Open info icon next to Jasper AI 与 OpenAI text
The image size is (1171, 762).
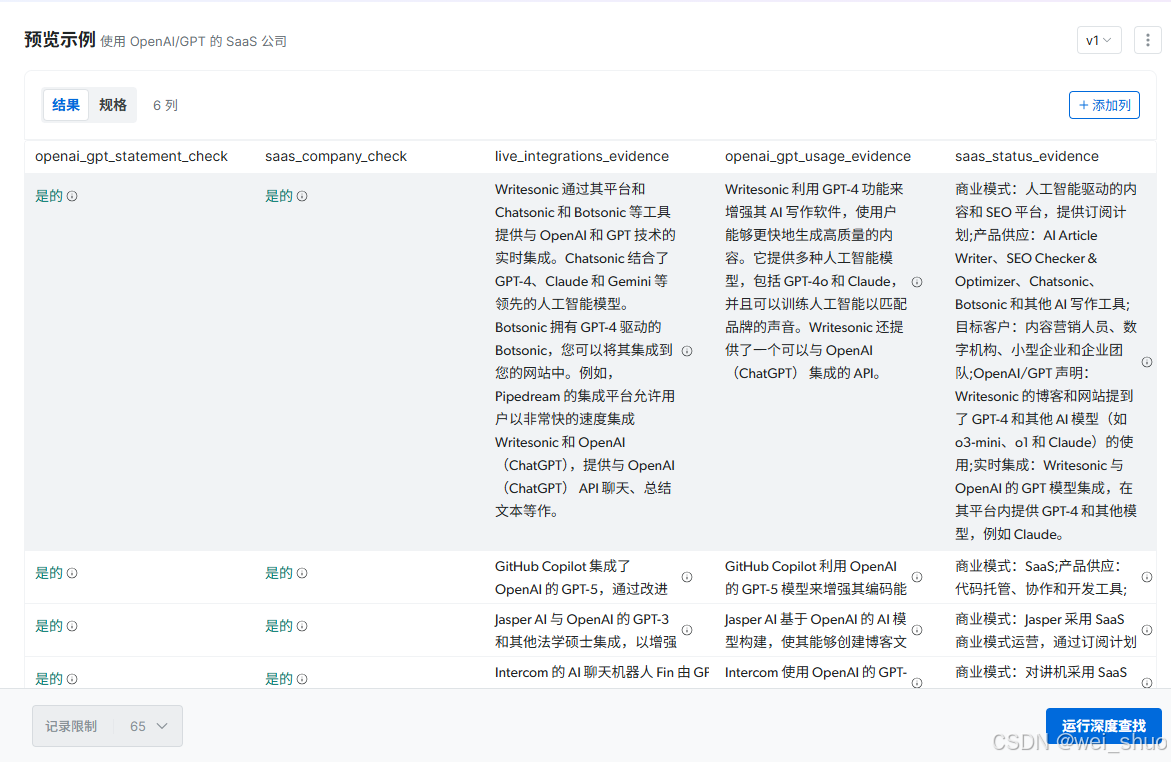[x=687, y=631]
